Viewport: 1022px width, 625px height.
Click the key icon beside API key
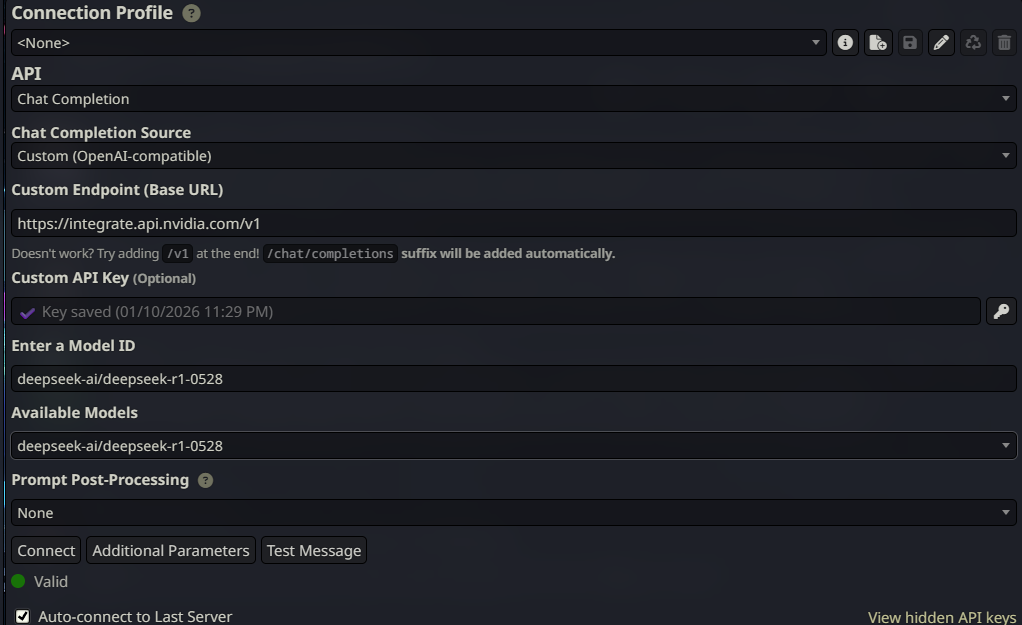[1001, 311]
